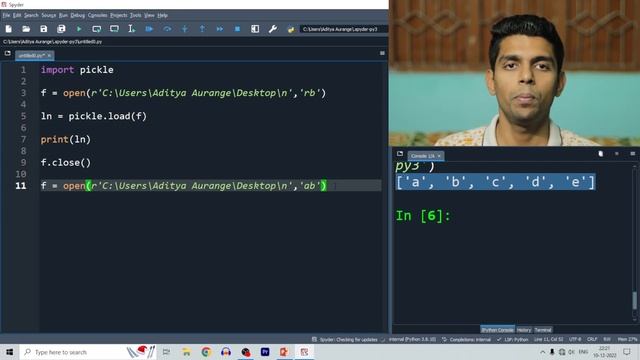Screen dimensions: 640x360
Task: Save all open files
Action: [61, 29]
